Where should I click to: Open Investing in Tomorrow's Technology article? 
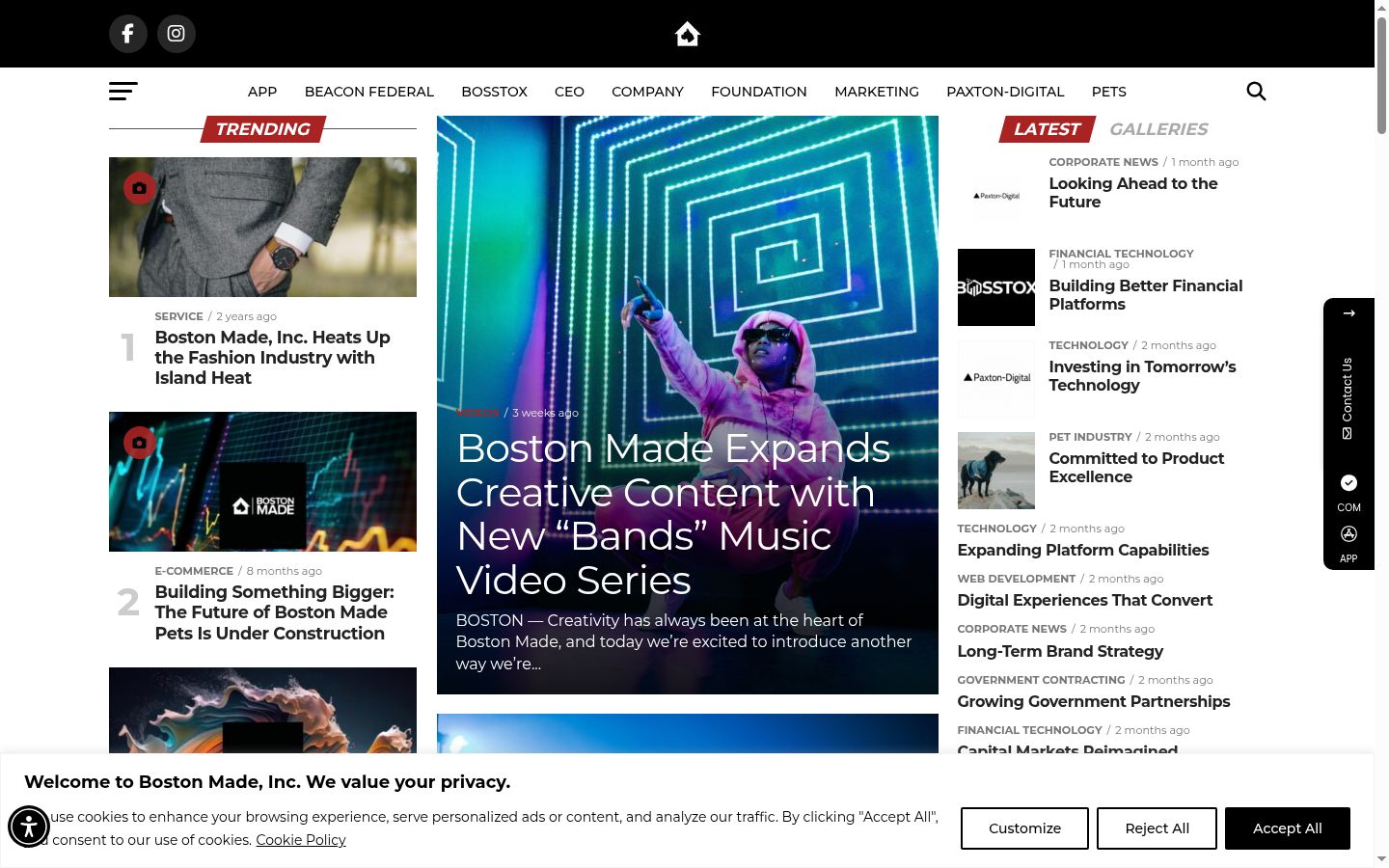point(1142,376)
